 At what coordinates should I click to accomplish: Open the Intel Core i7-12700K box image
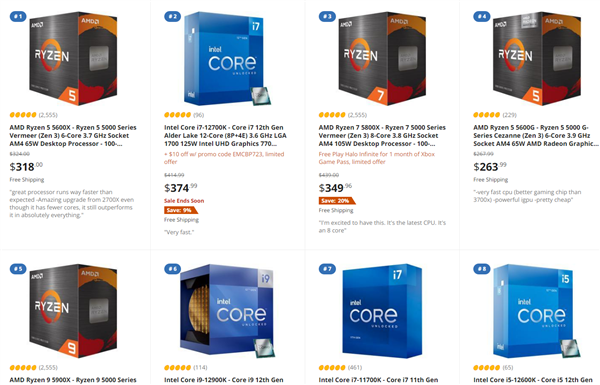(228, 59)
